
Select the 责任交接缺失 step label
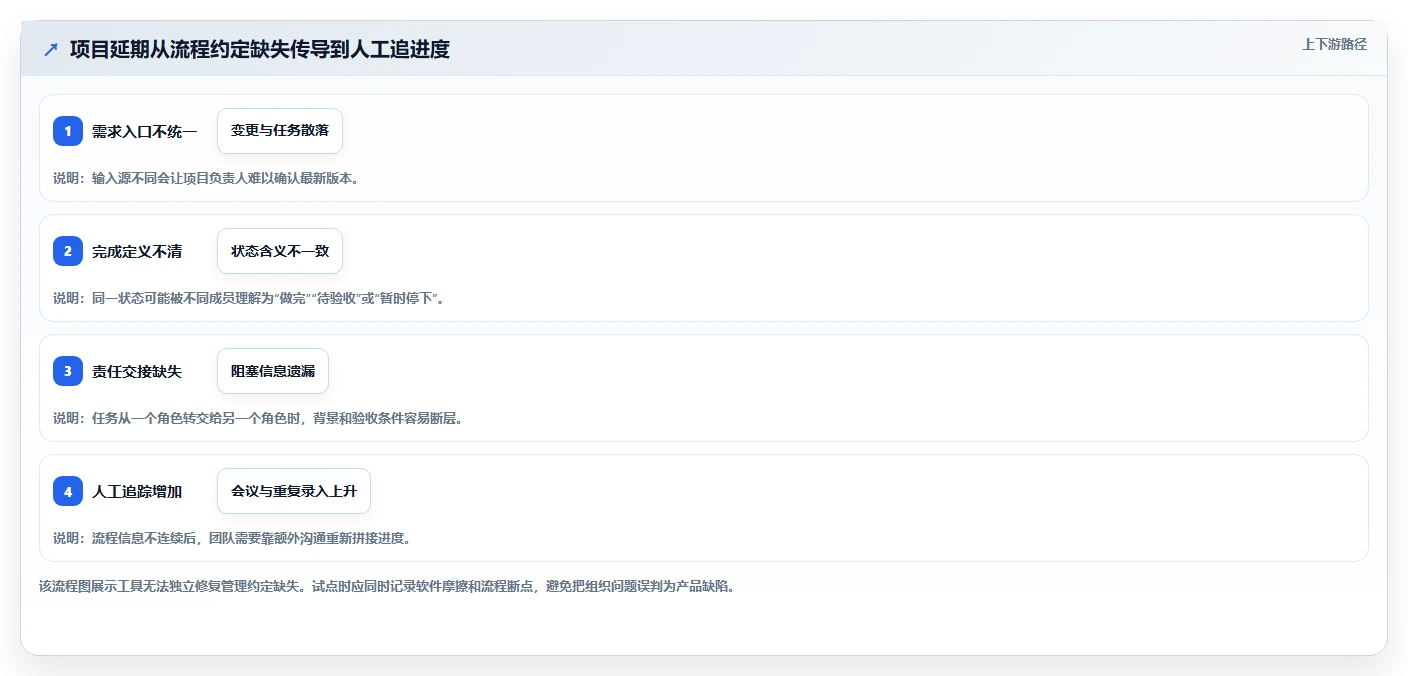click(137, 371)
